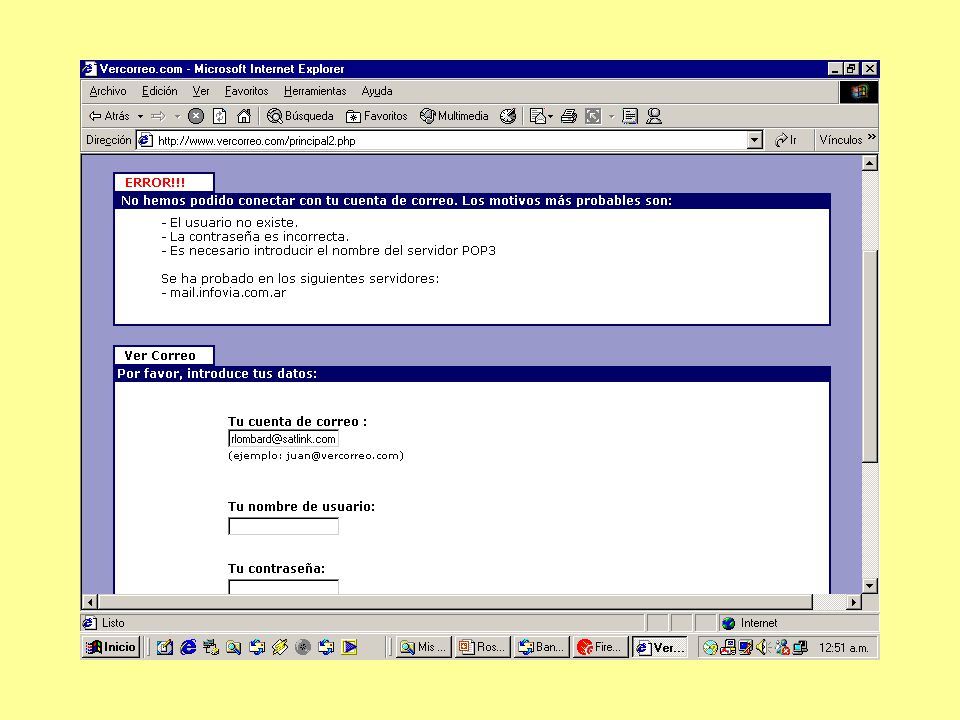Image resolution: width=960 pixels, height=720 pixels.
Task: Click the Listo status bar text
Action: coord(113,623)
